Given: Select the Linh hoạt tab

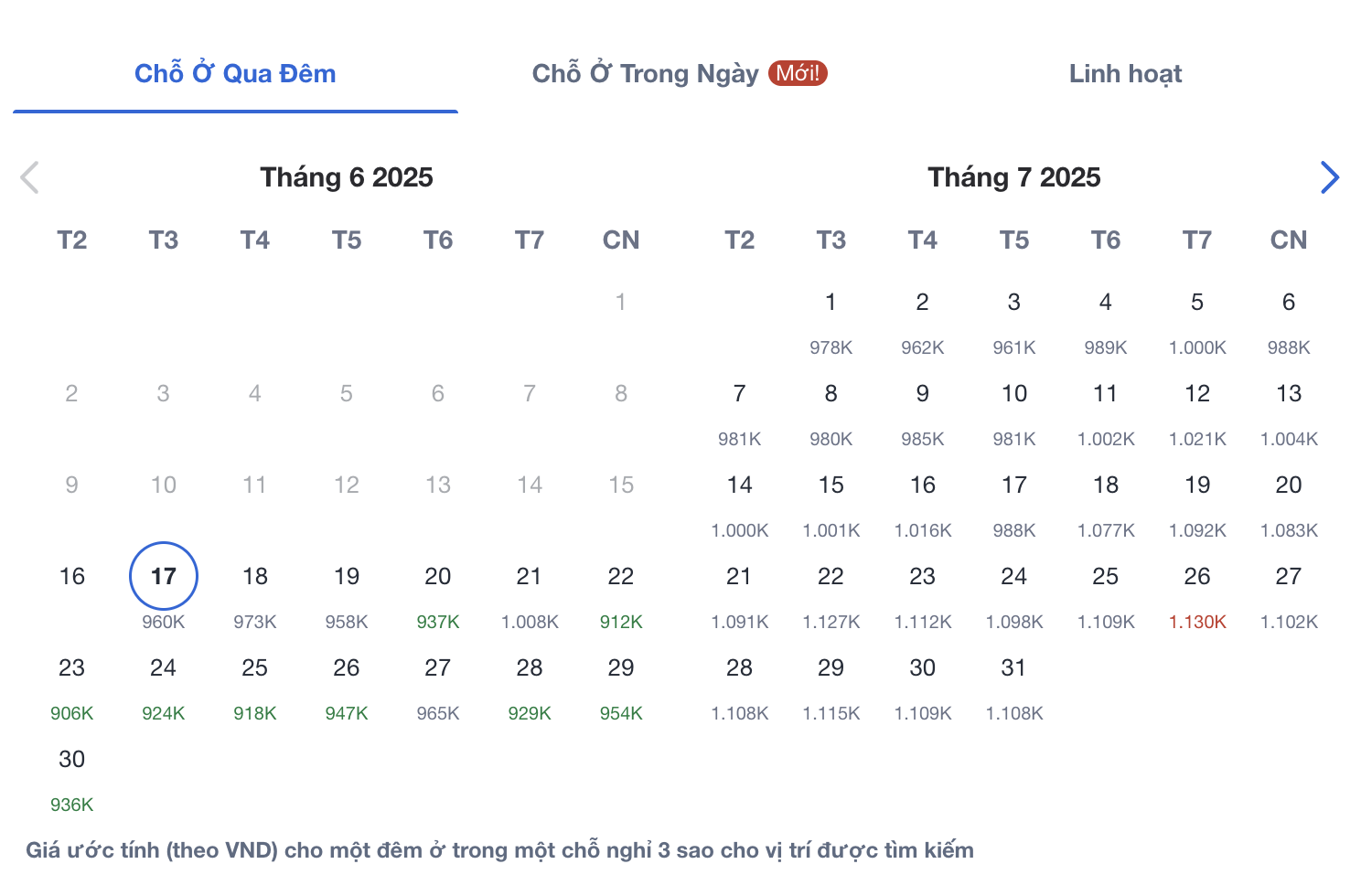Looking at the screenshot, I should tap(1125, 74).
